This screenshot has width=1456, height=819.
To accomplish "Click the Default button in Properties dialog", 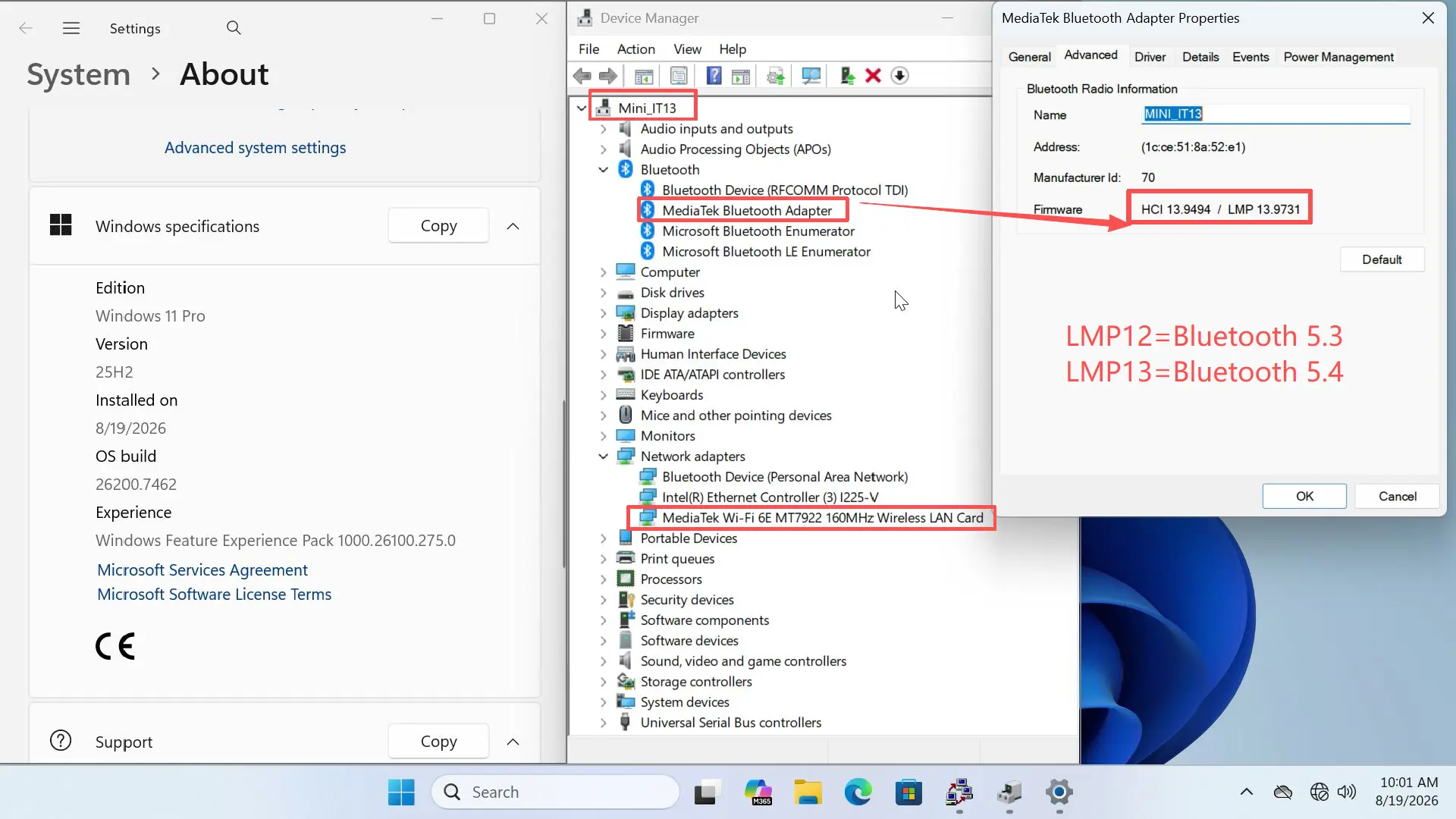I will [1382, 259].
